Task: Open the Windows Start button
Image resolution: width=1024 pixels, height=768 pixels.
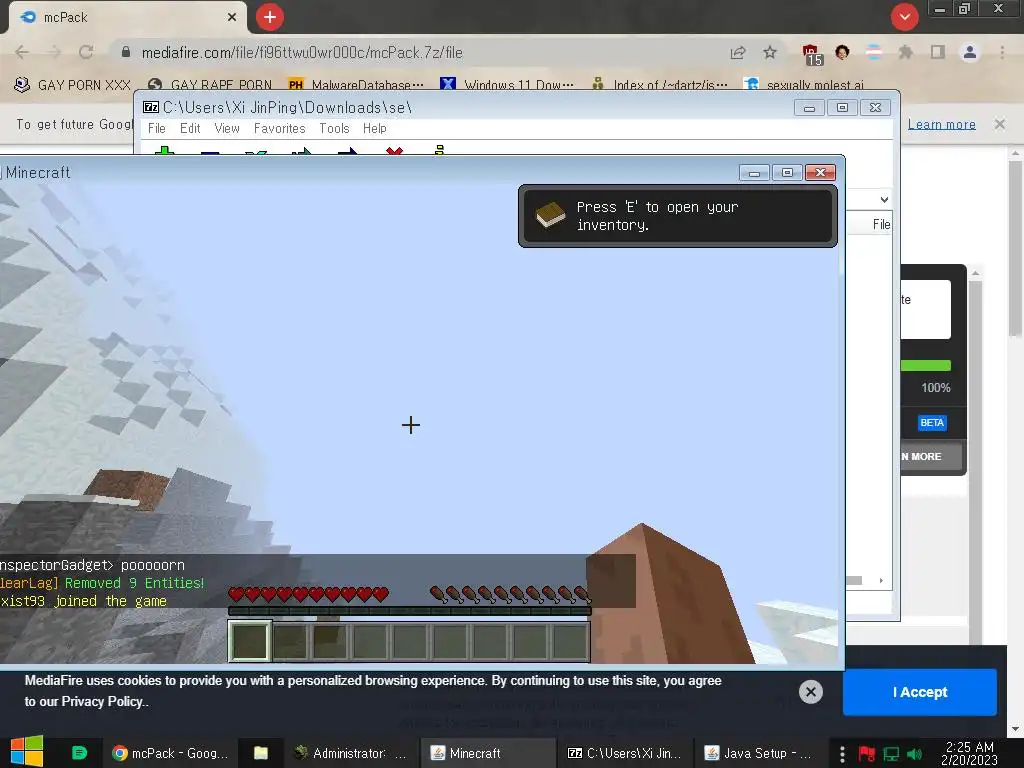Action: click(27, 752)
